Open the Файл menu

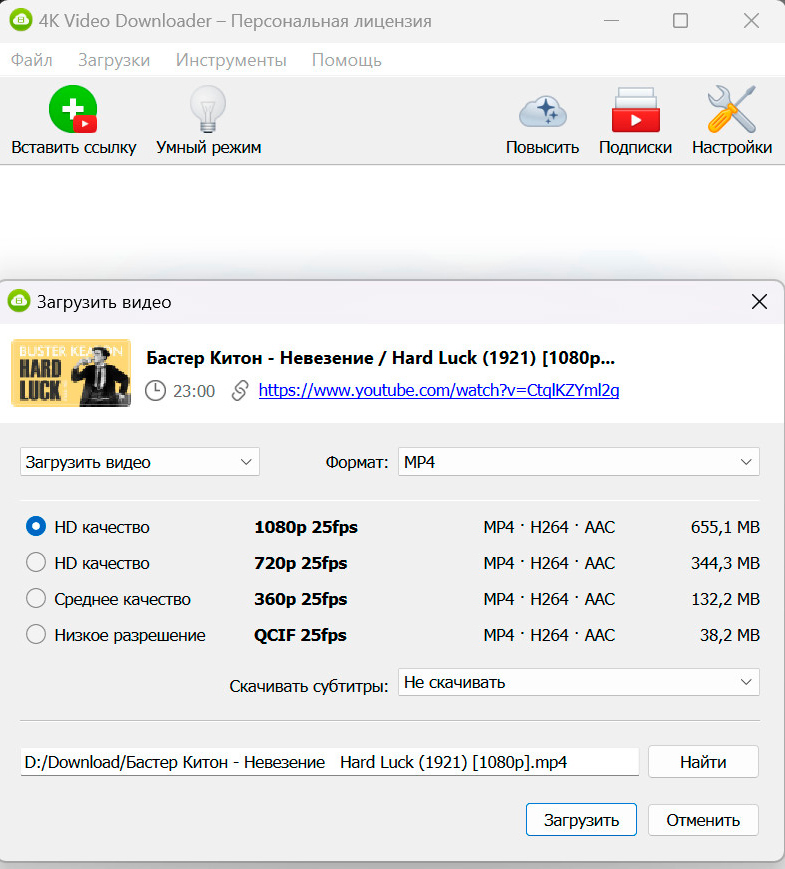click(x=31, y=60)
